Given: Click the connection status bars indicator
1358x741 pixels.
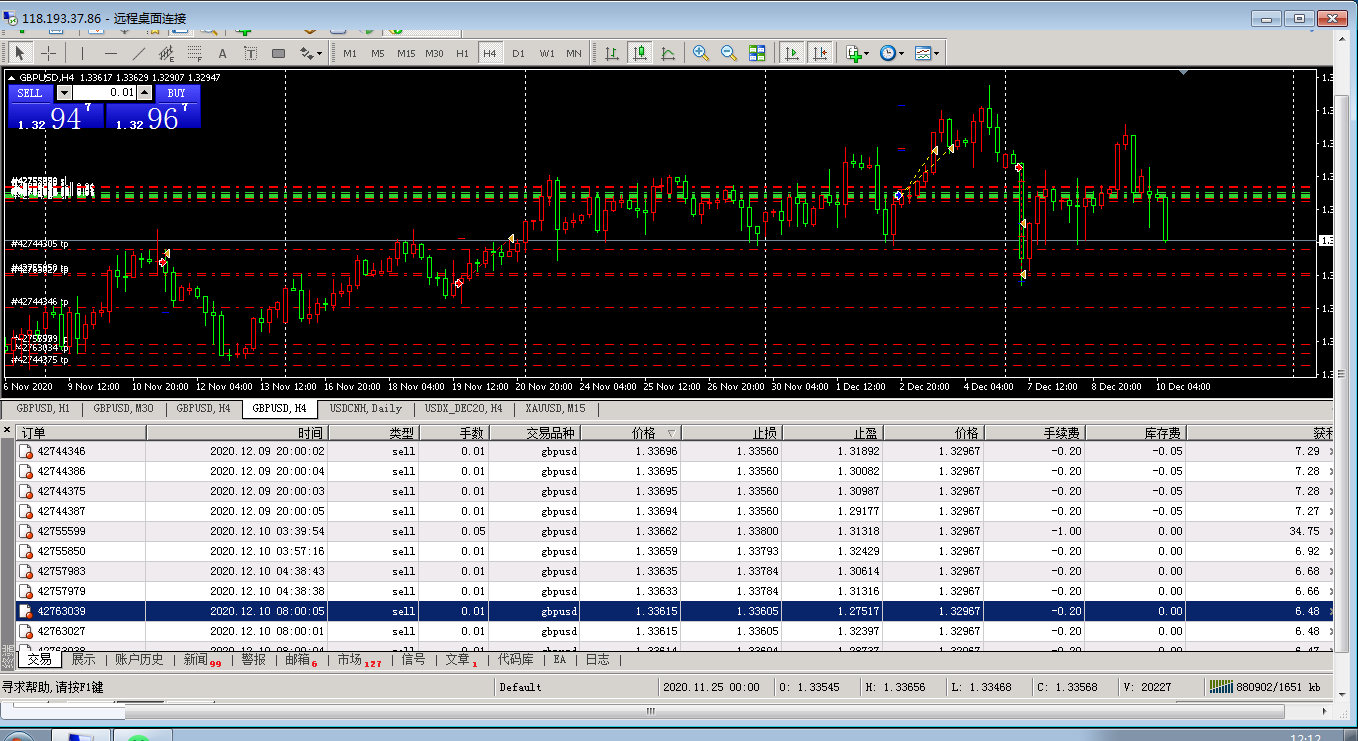Looking at the screenshot, I should tap(1222, 687).
